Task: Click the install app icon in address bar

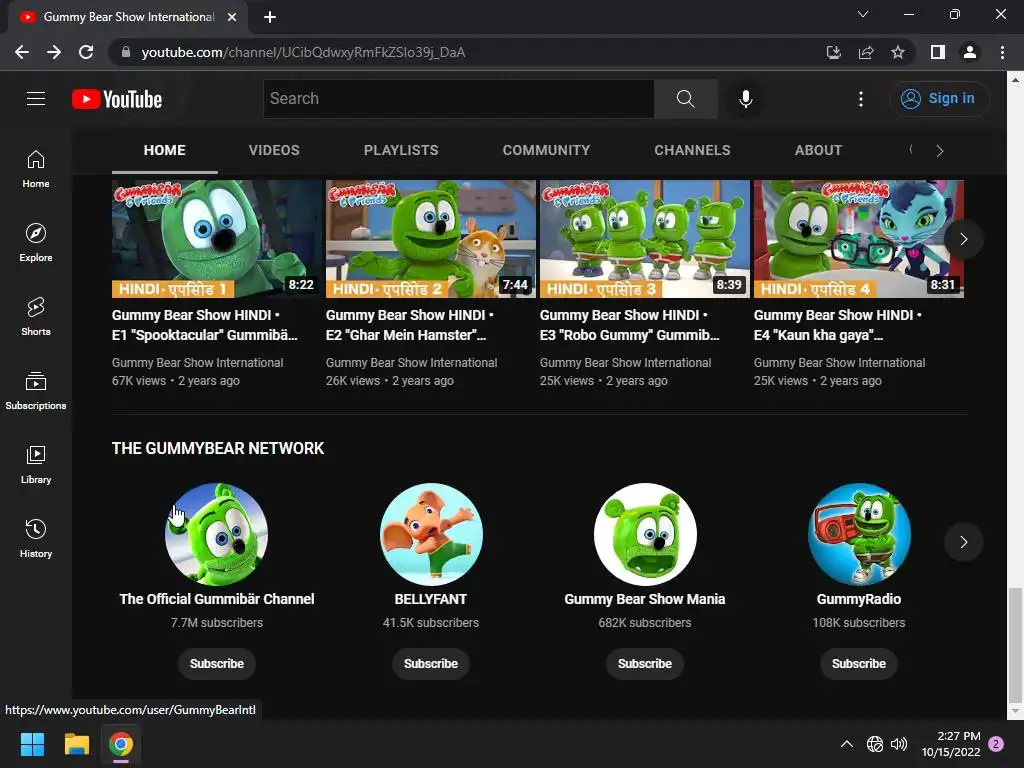Action: (833, 52)
